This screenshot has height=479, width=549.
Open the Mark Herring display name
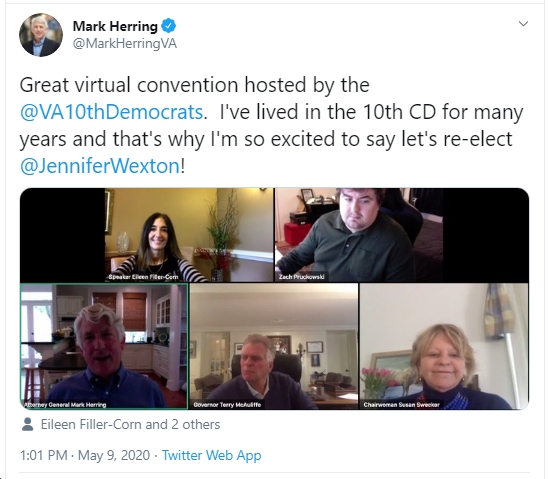point(115,26)
